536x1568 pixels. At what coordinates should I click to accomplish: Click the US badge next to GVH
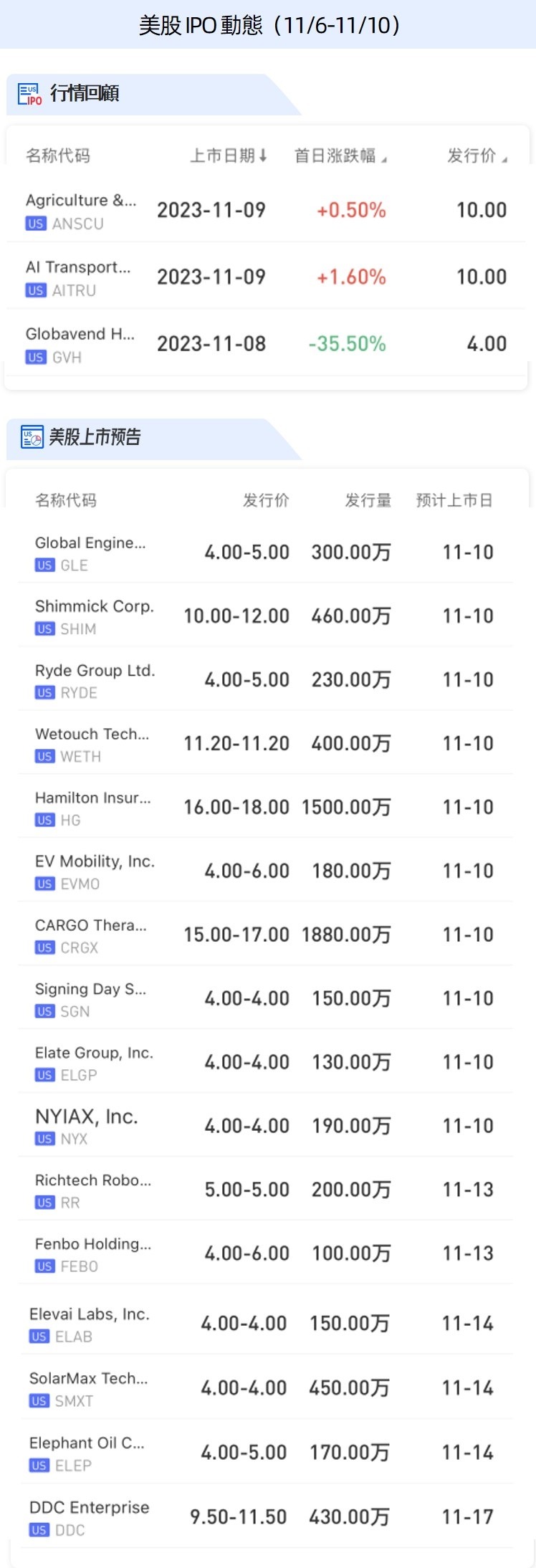point(36,357)
